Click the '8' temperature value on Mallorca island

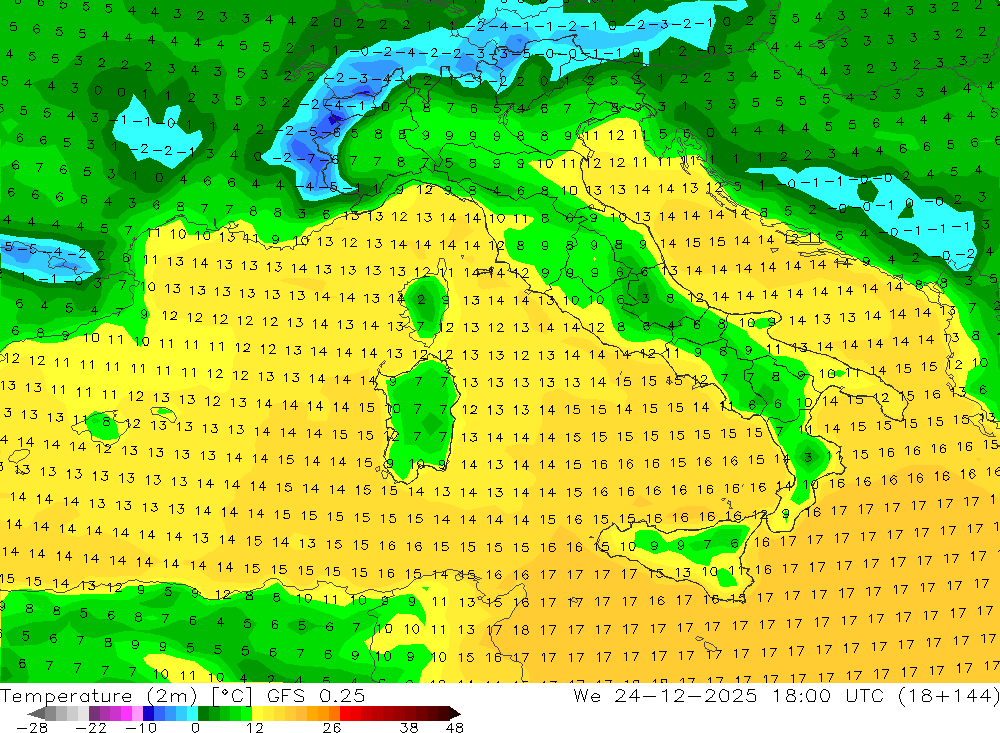tap(106, 422)
